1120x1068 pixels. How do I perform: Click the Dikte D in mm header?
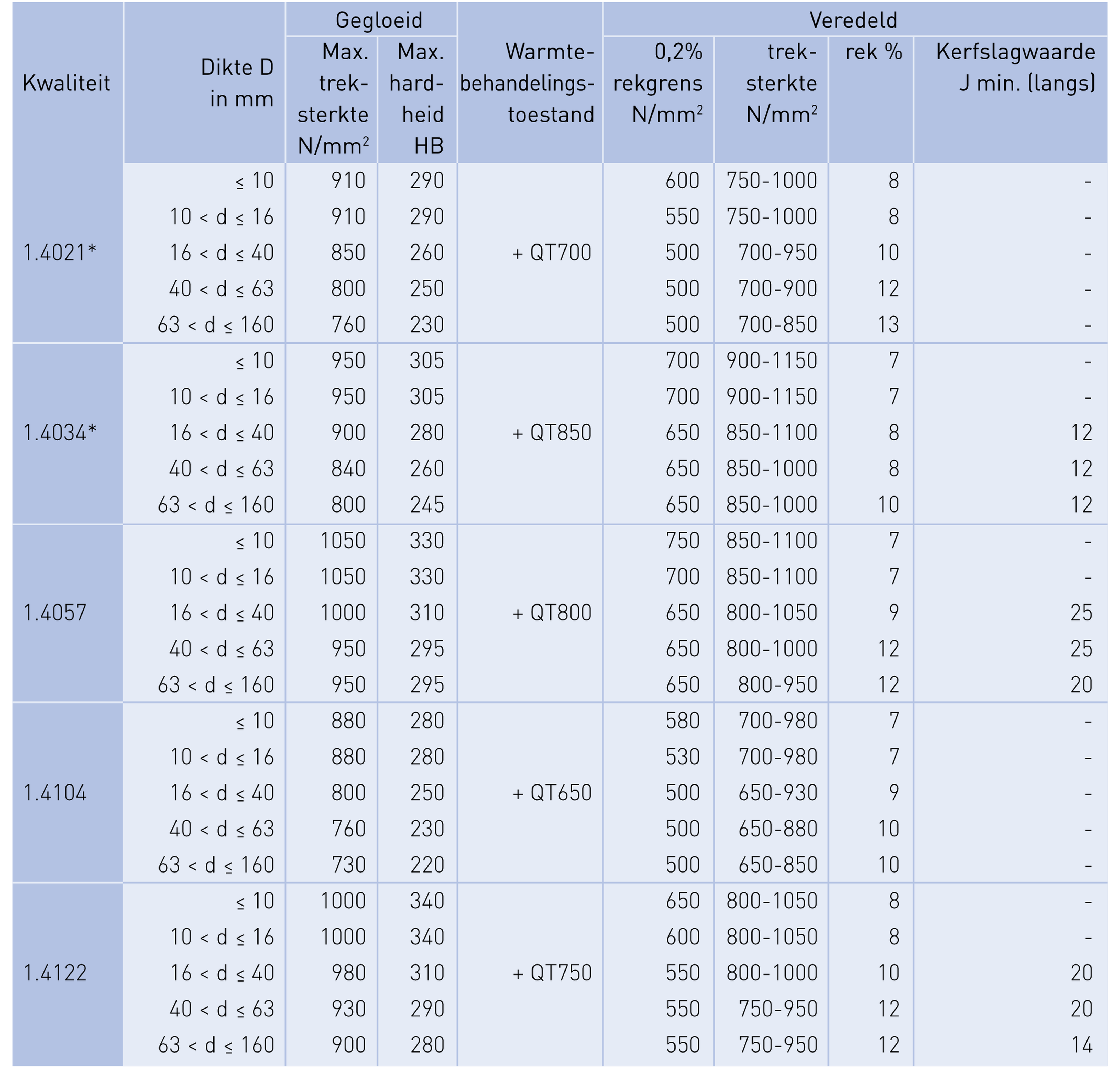[x=237, y=83]
